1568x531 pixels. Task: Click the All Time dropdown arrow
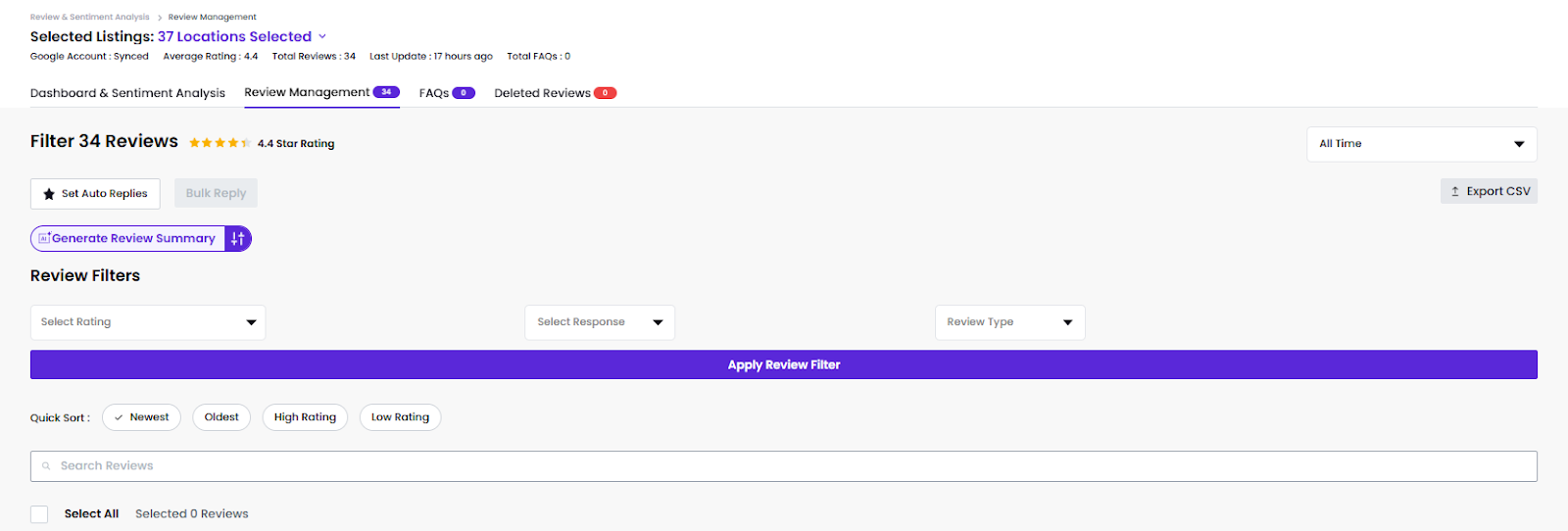pos(1519,144)
